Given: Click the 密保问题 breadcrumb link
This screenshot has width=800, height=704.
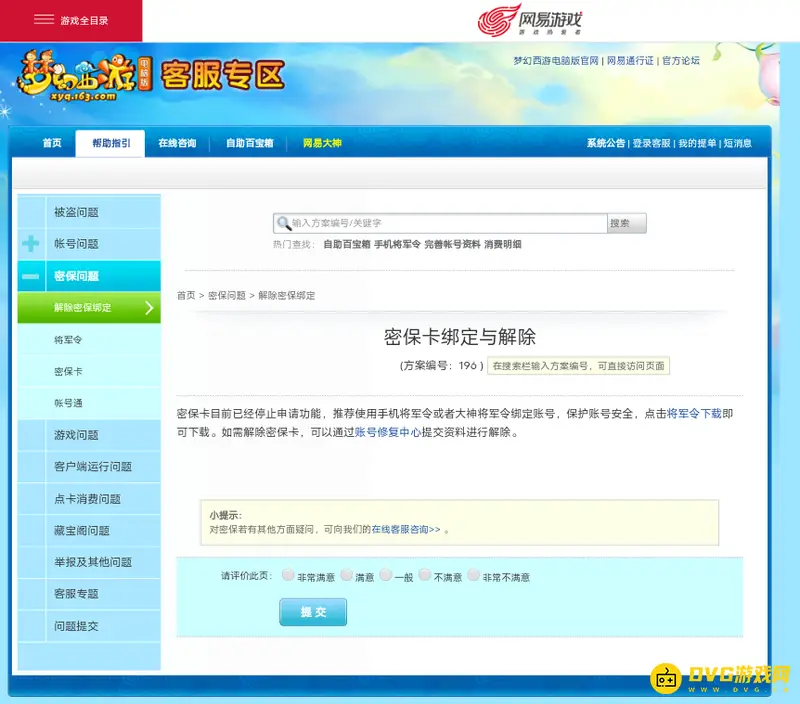Looking at the screenshot, I should (227, 295).
